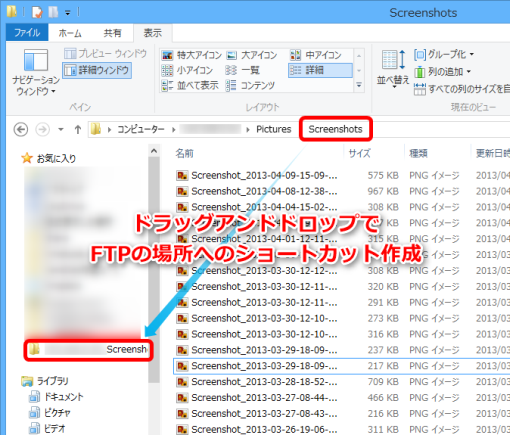Screen dimensions: 510x435
Task: Select file Screenshot_2013-03-28-18-52
Action: (264, 382)
